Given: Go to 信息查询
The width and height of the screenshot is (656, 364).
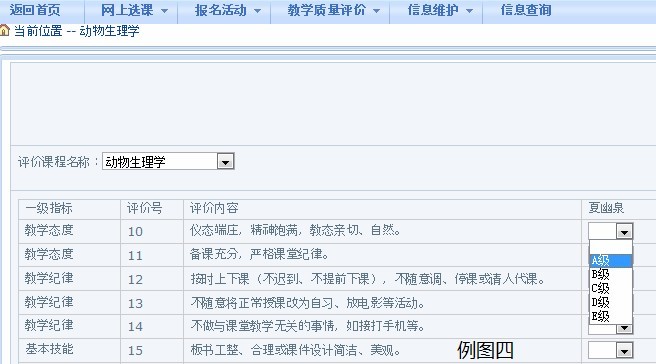Looking at the screenshot, I should point(526,10).
